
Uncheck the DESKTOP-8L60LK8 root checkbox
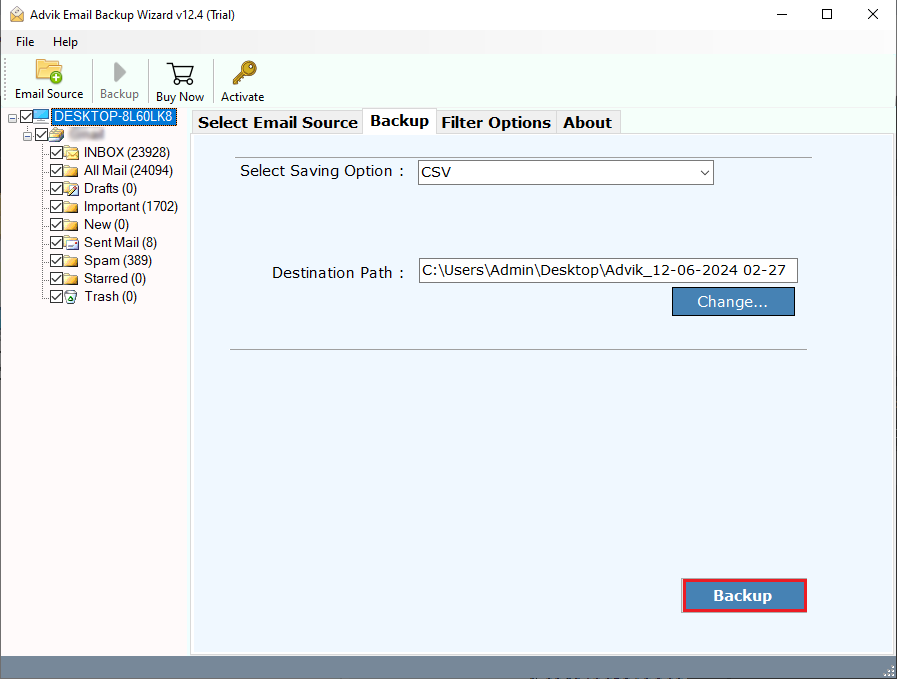26,117
